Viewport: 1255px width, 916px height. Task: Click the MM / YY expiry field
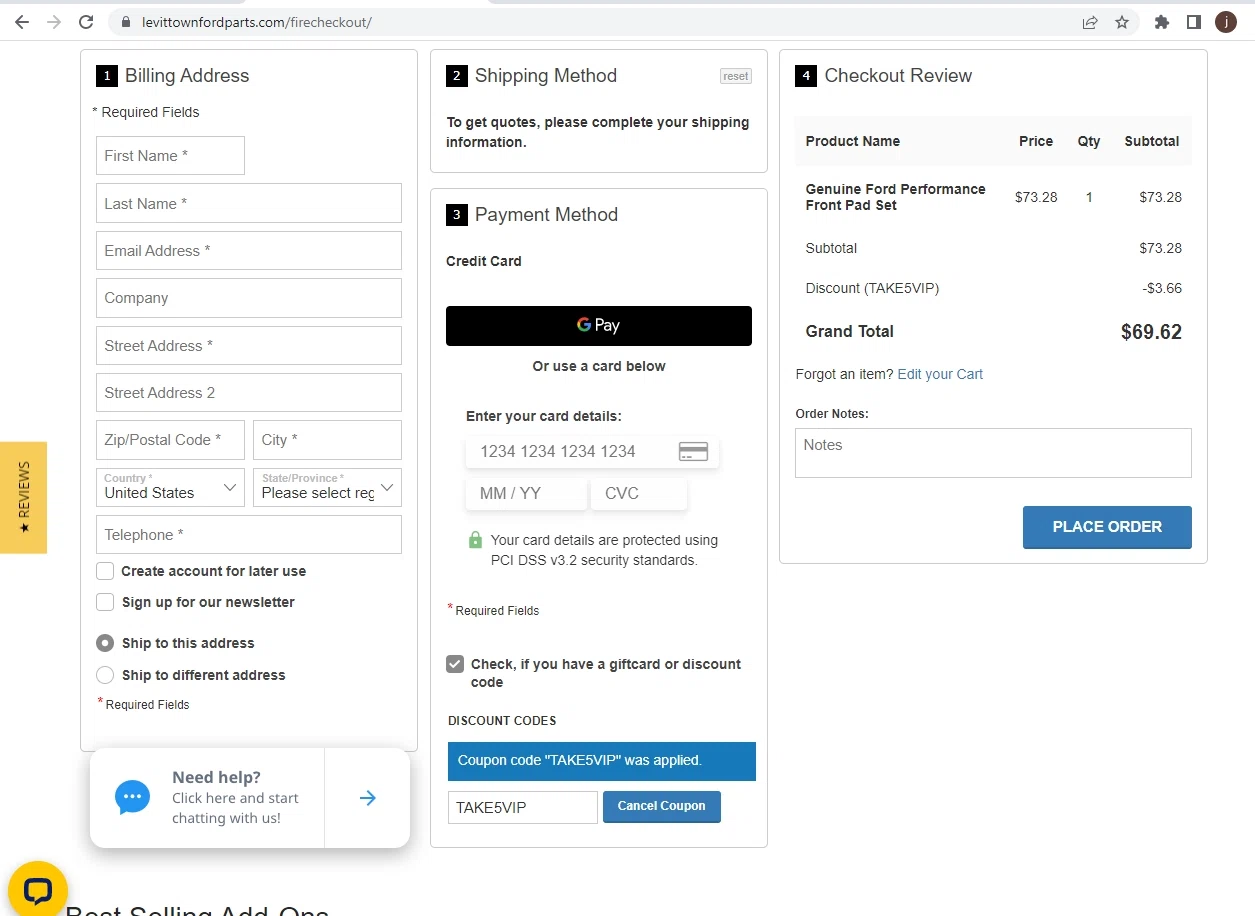tap(527, 494)
